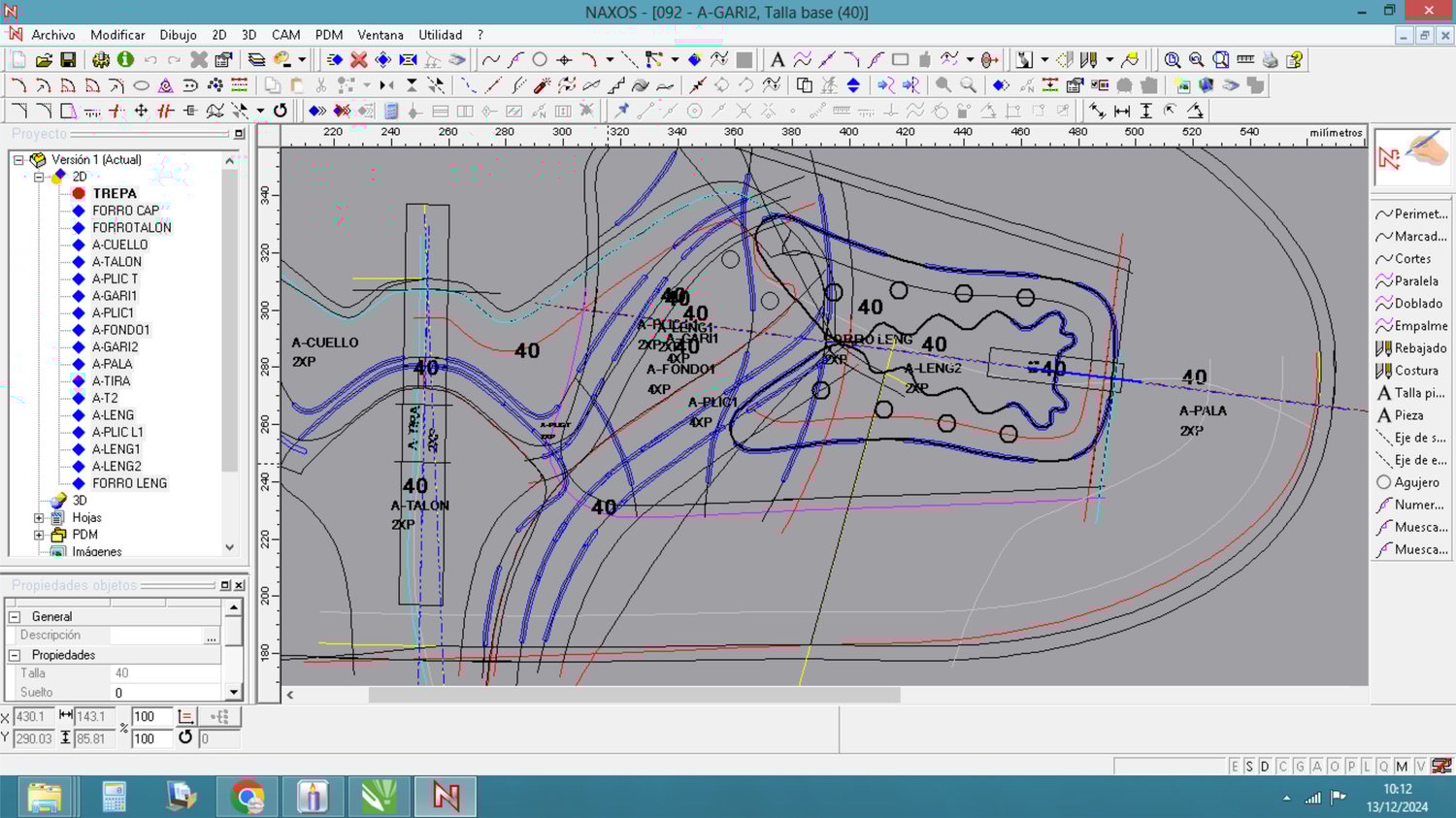Select the circle drawing tool

[540, 60]
